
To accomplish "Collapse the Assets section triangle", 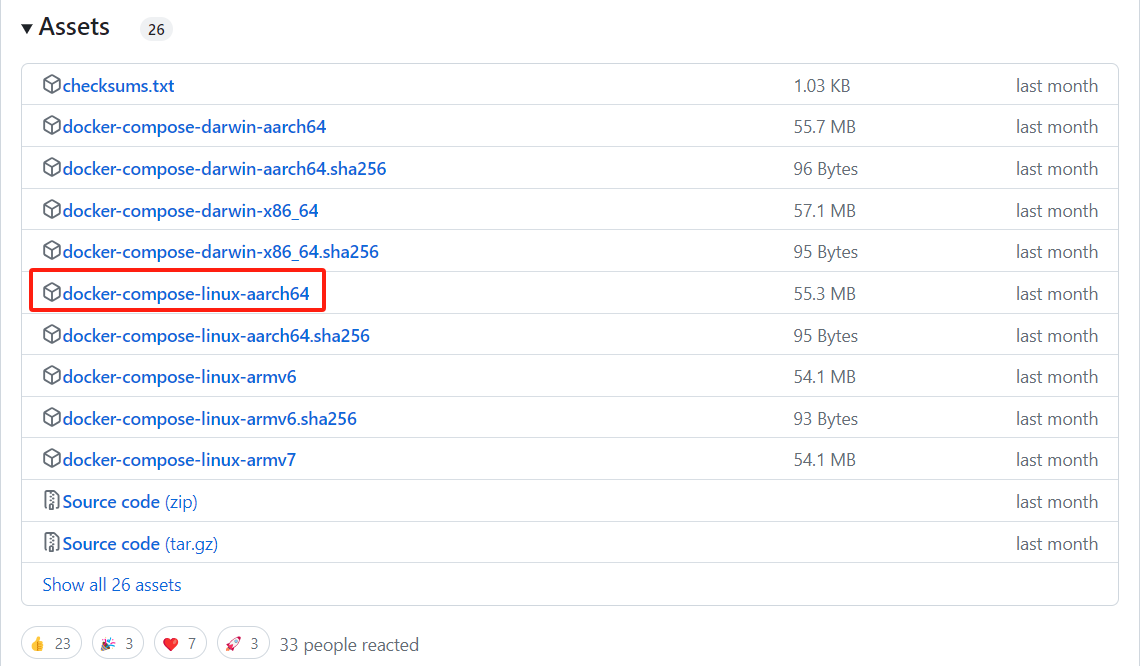I will coord(27,28).
